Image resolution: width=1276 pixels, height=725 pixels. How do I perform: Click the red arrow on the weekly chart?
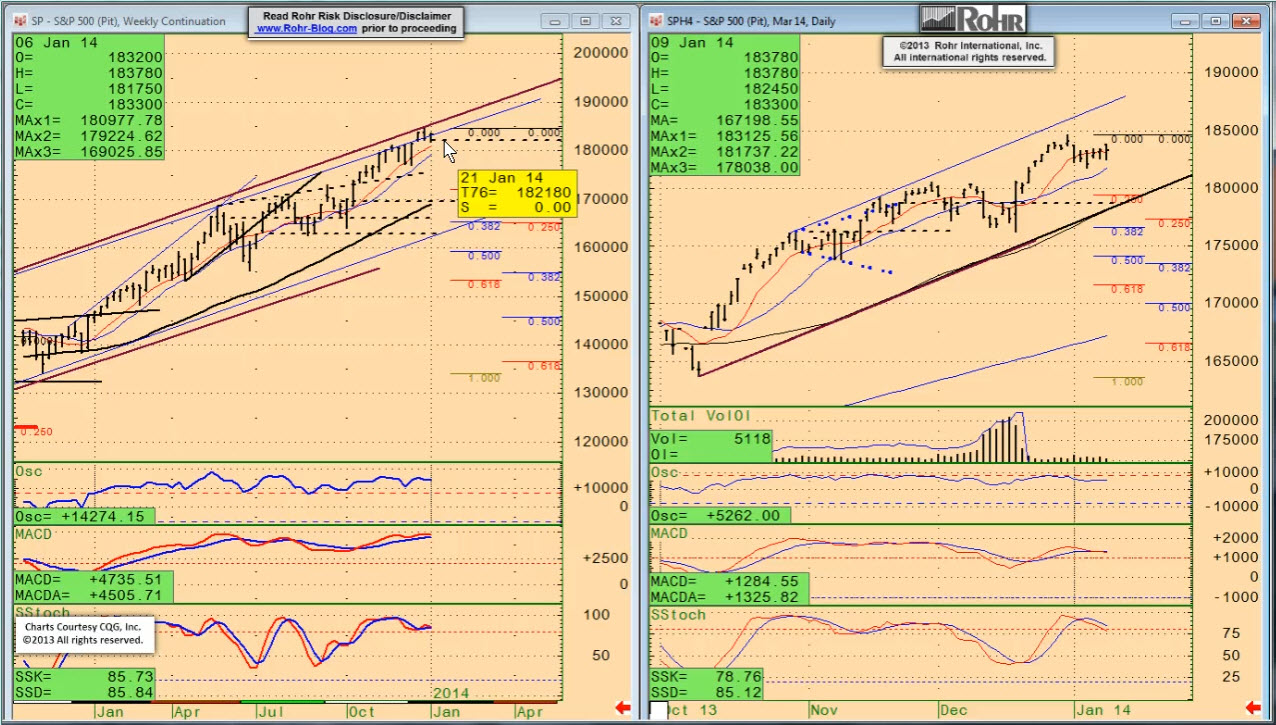pyautogui.click(x=622, y=708)
